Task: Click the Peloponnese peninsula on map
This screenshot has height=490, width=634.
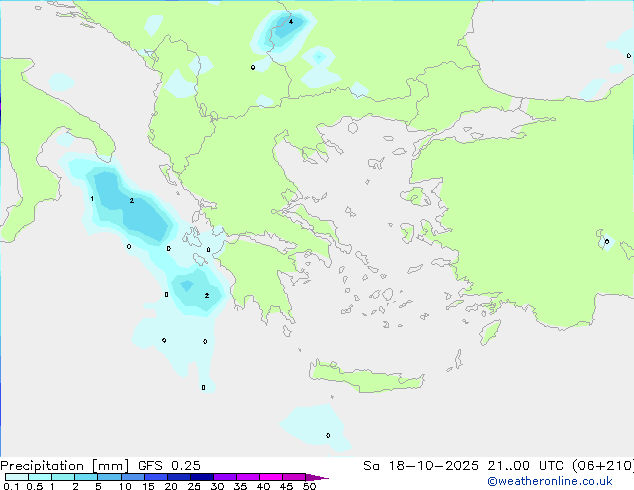Action: pos(263,279)
